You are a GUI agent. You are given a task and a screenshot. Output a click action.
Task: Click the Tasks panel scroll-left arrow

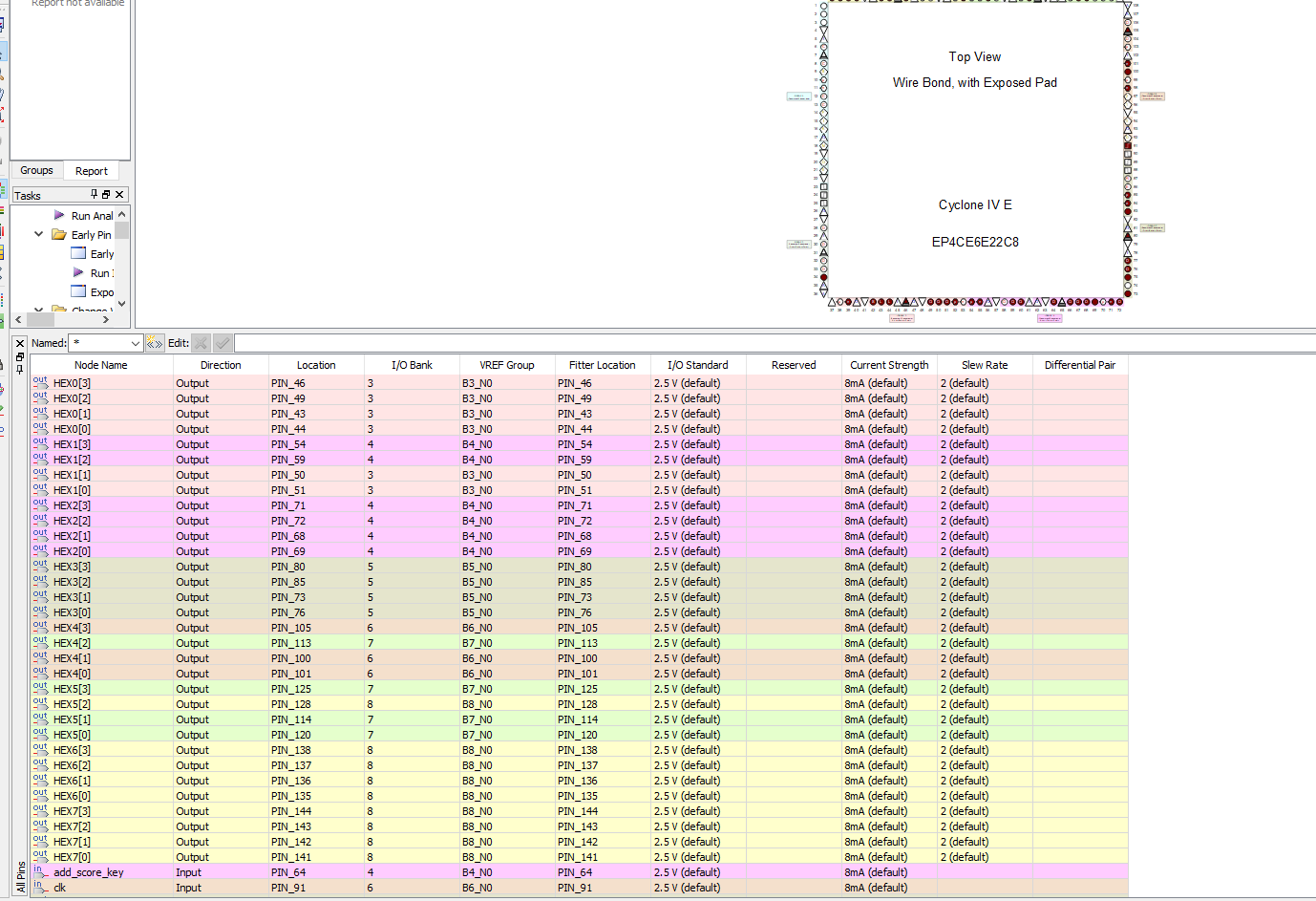[x=18, y=319]
